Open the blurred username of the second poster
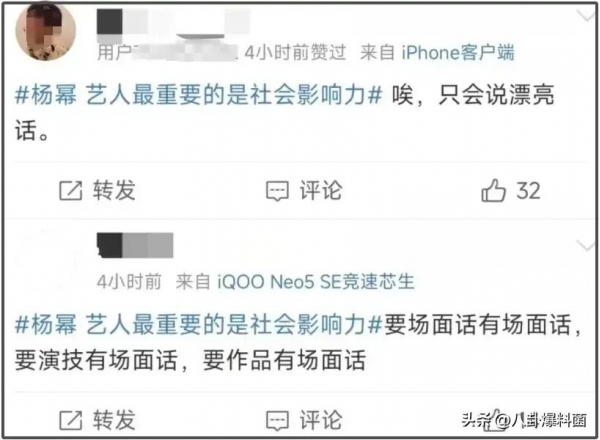 (135, 245)
